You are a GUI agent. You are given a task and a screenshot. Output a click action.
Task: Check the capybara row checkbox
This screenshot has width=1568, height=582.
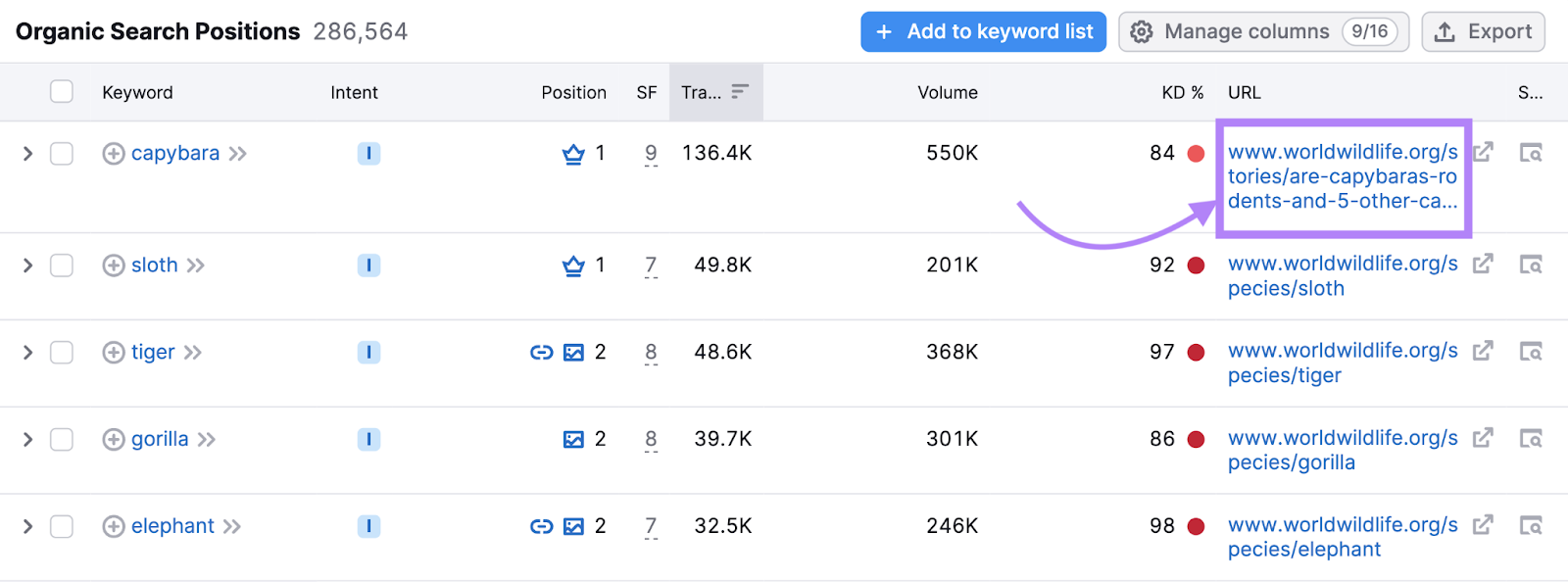(62, 154)
